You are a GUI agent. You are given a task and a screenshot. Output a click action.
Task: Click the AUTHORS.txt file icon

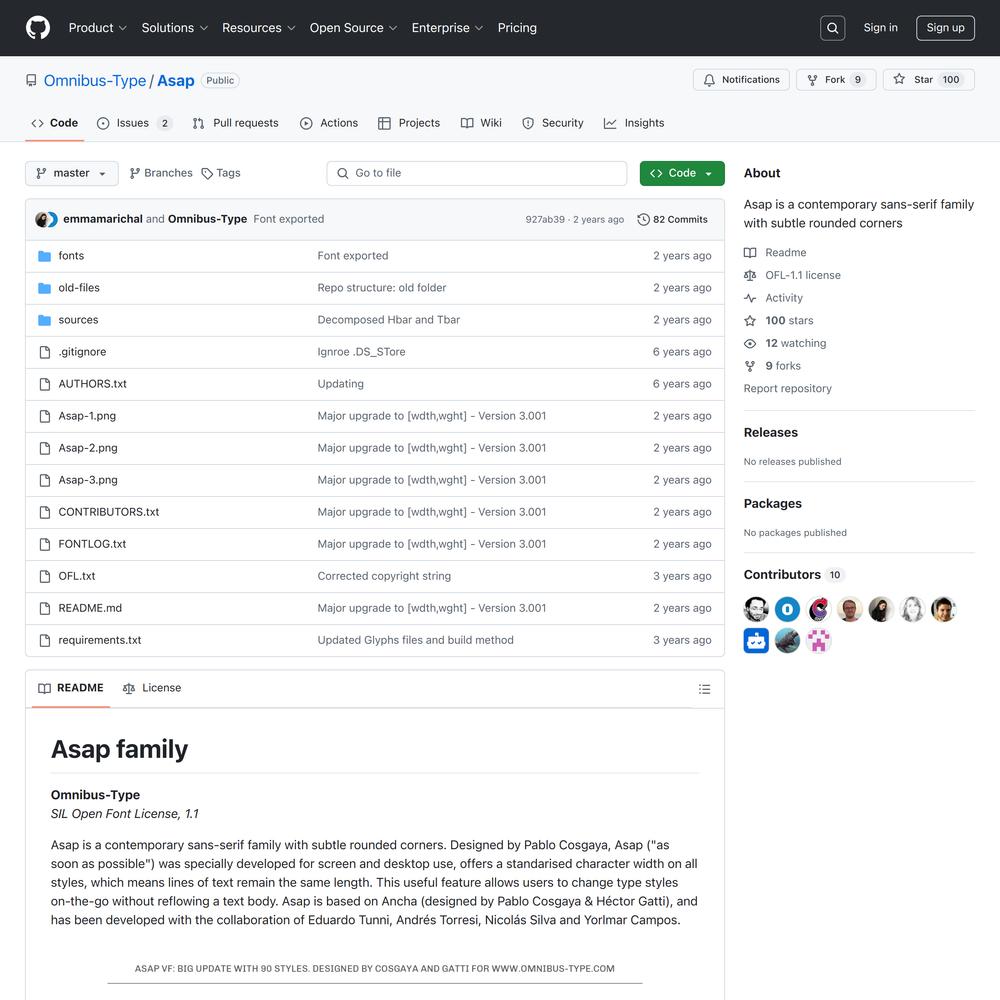[x=45, y=384]
